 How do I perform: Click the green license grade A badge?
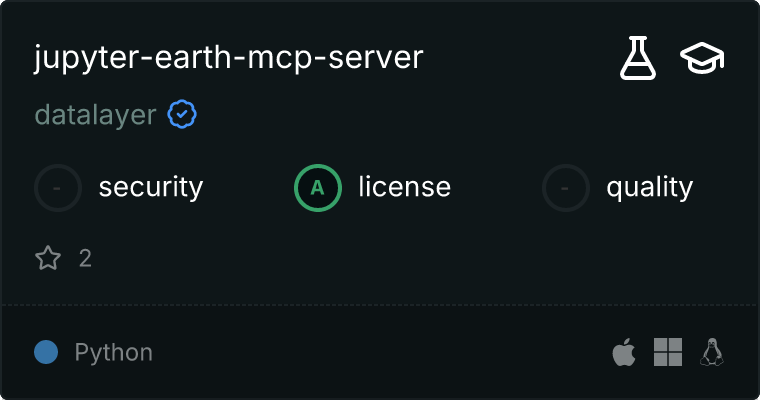coord(317,187)
